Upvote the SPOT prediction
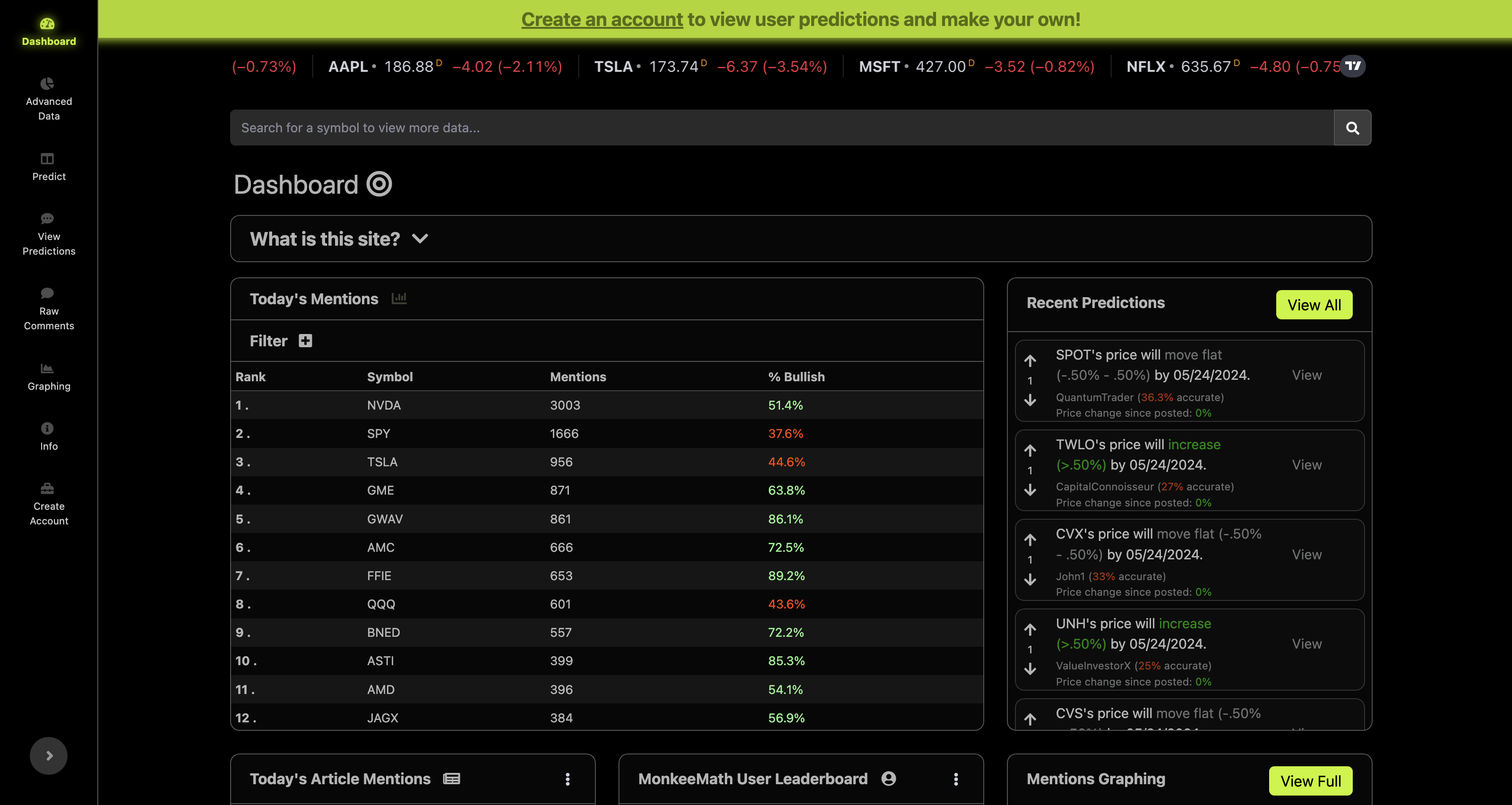Screen dimensions: 1512x805 (x=1030, y=361)
